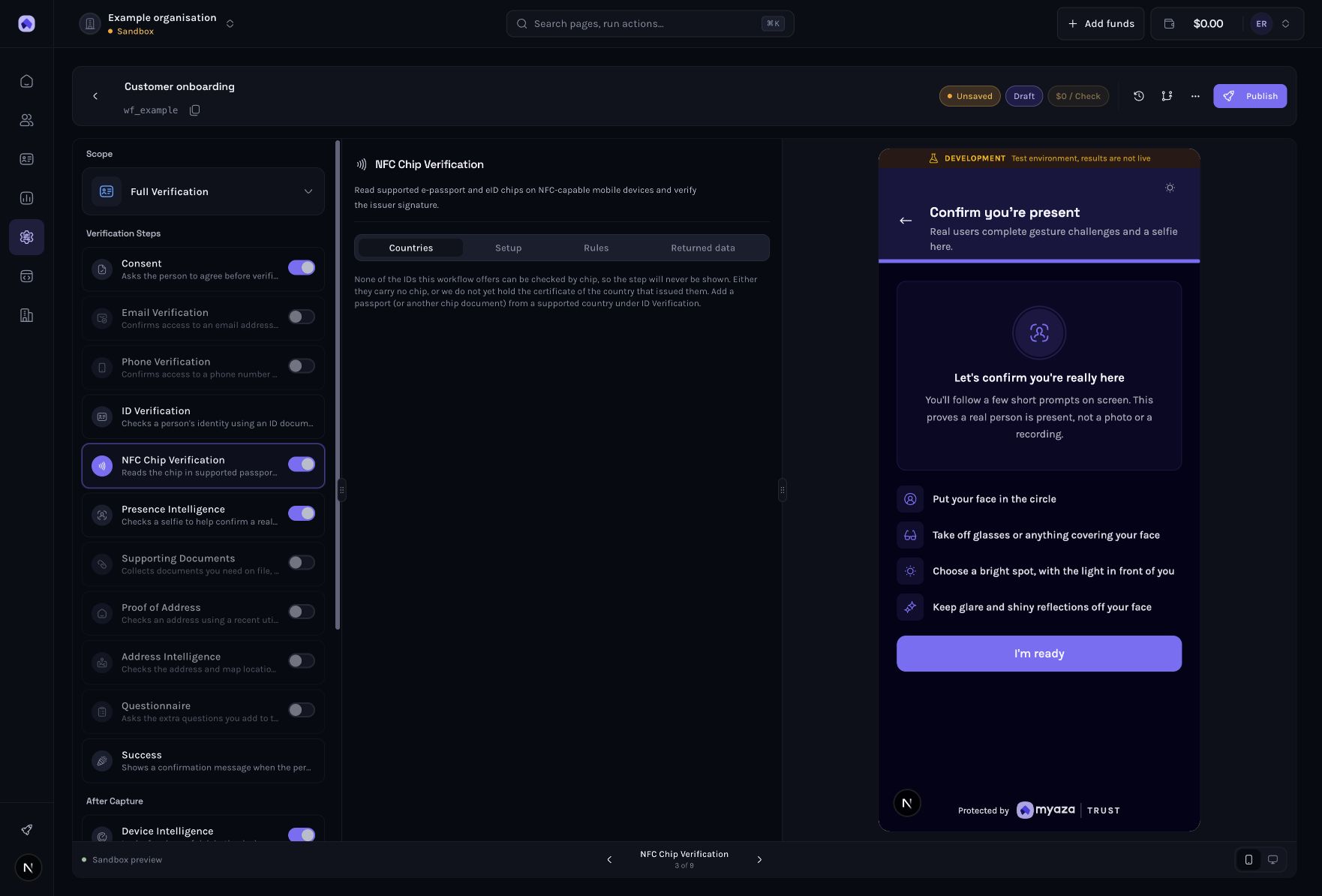Select the Rules tab

click(596, 248)
